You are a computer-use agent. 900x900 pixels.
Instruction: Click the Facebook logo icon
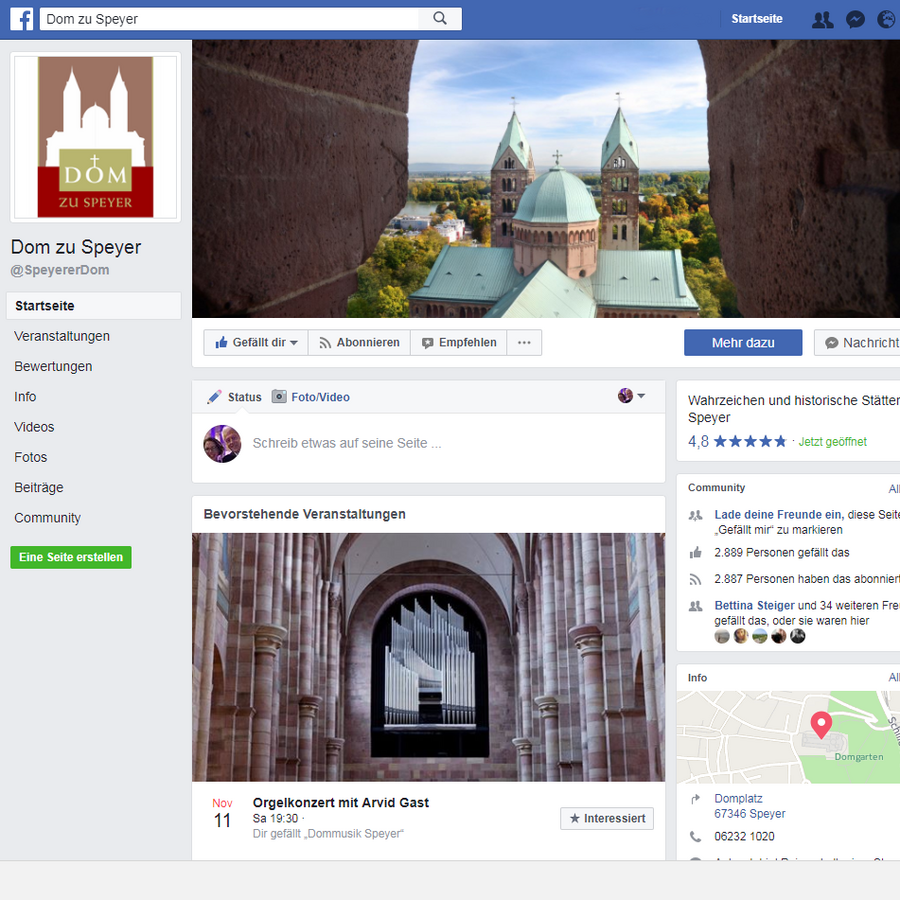pos(22,19)
